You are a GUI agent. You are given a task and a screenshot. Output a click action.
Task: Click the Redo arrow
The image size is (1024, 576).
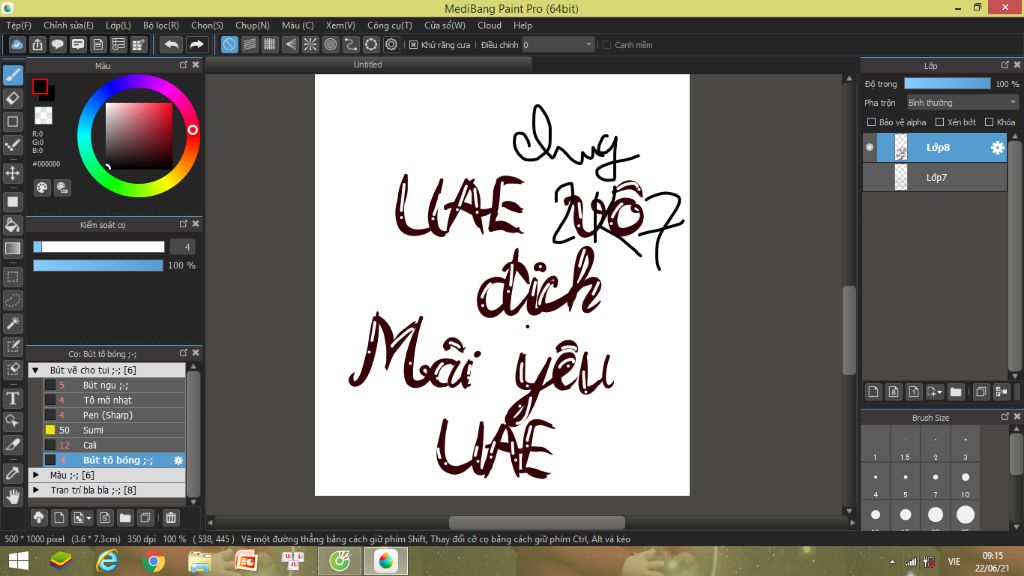click(x=196, y=44)
